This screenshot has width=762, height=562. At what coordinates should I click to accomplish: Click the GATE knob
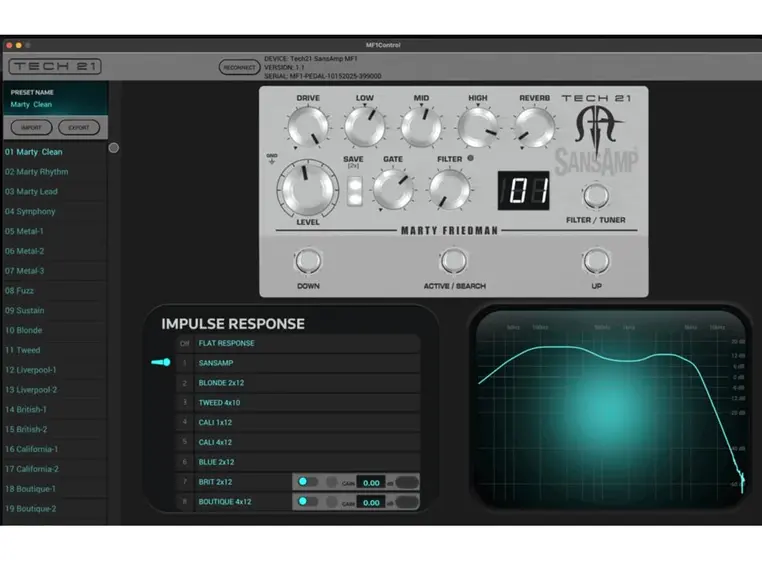(x=393, y=189)
